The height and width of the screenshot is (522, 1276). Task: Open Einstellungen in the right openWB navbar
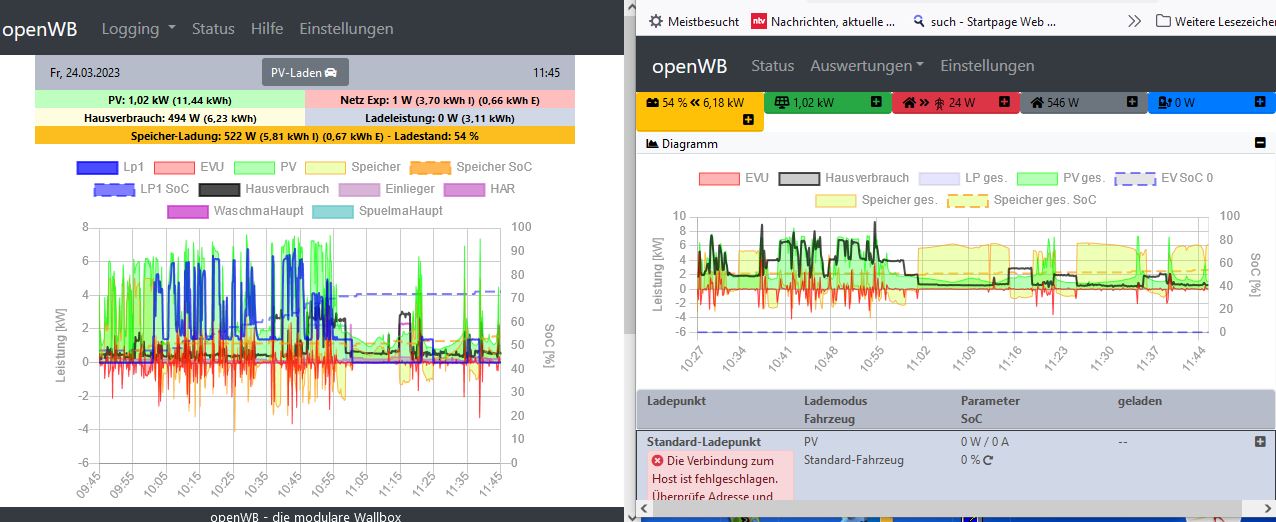coord(987,65)
